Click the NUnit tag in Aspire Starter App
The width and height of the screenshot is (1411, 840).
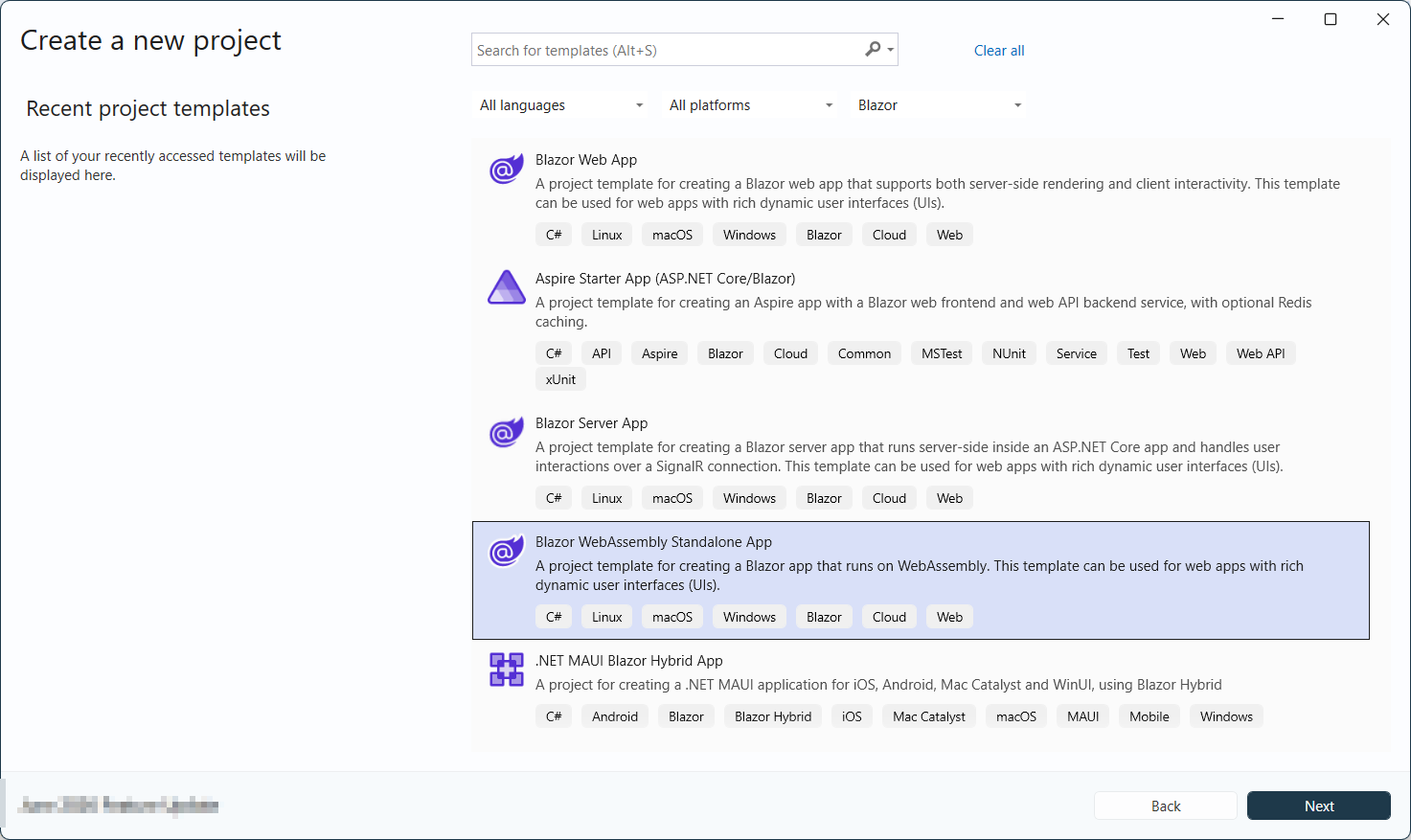1009,353
